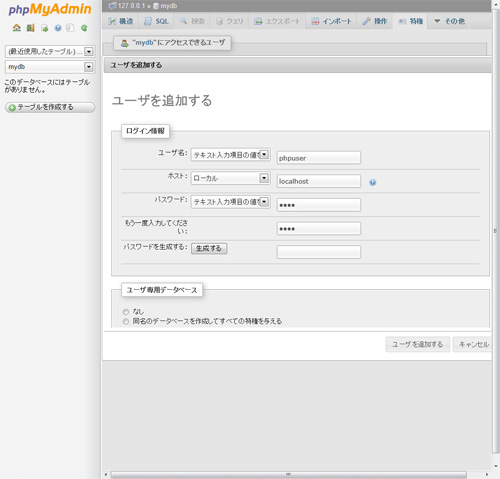Open the SQL documentation page icon
The width and height of the screenshot is (500, 479).
pos(70,28)
